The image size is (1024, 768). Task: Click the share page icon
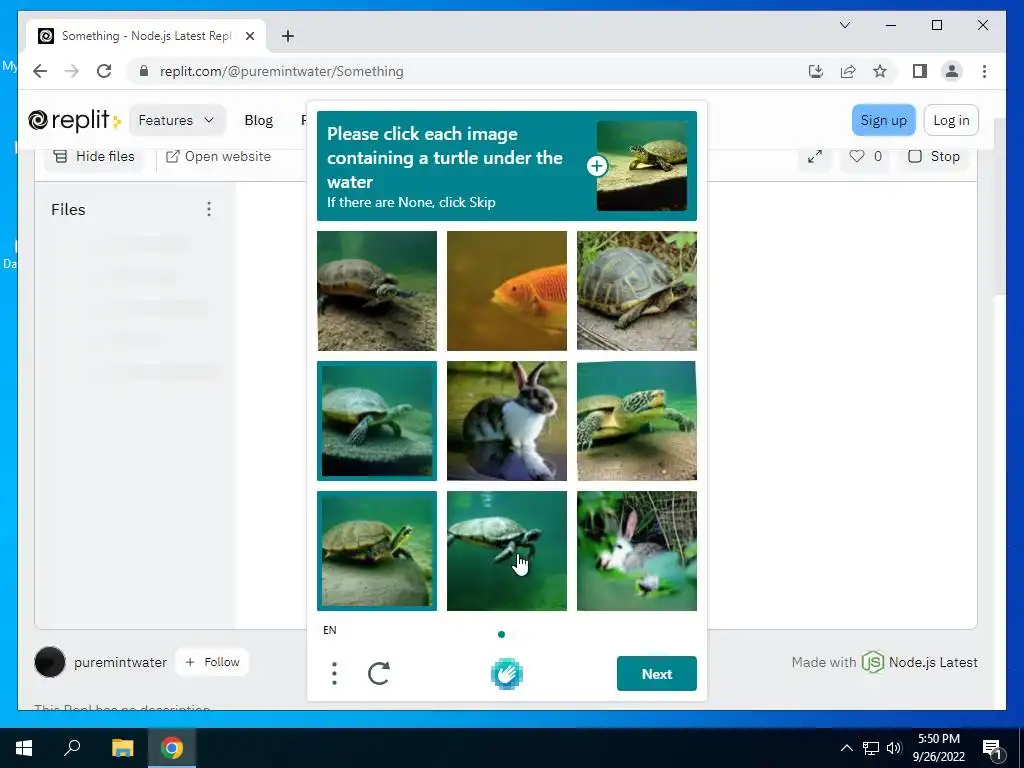(848, 71)
